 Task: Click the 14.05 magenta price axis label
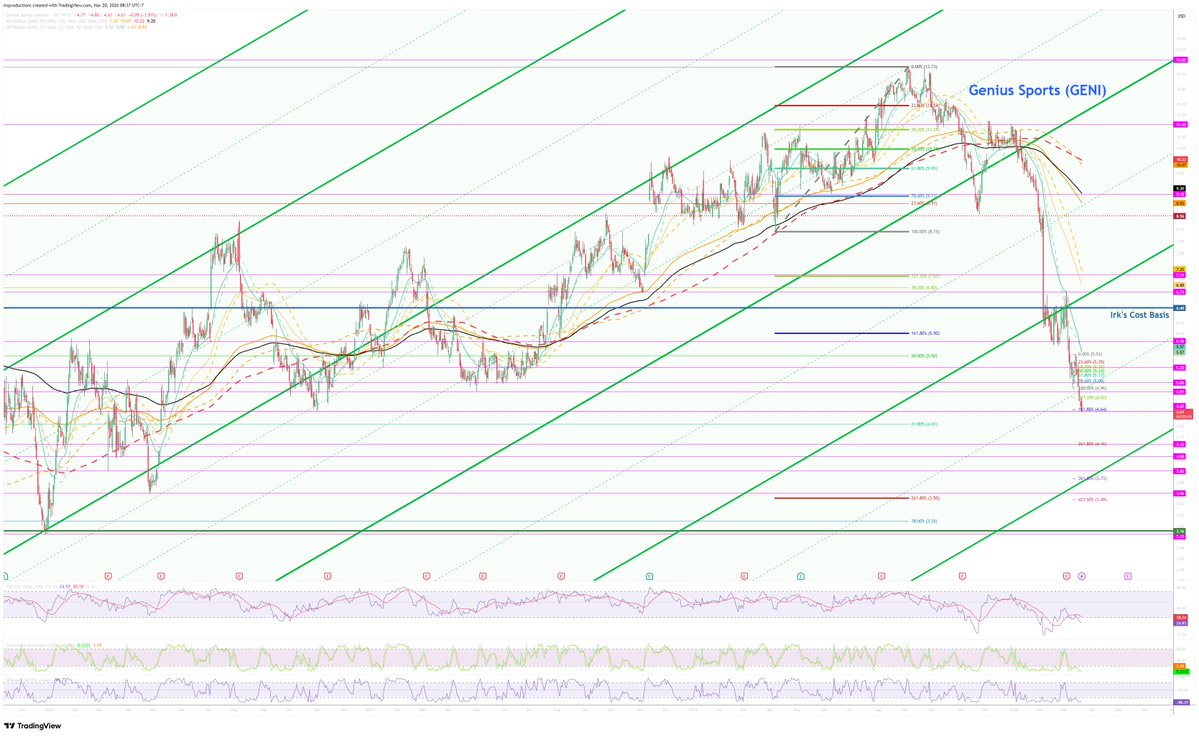coord(1181,60)
